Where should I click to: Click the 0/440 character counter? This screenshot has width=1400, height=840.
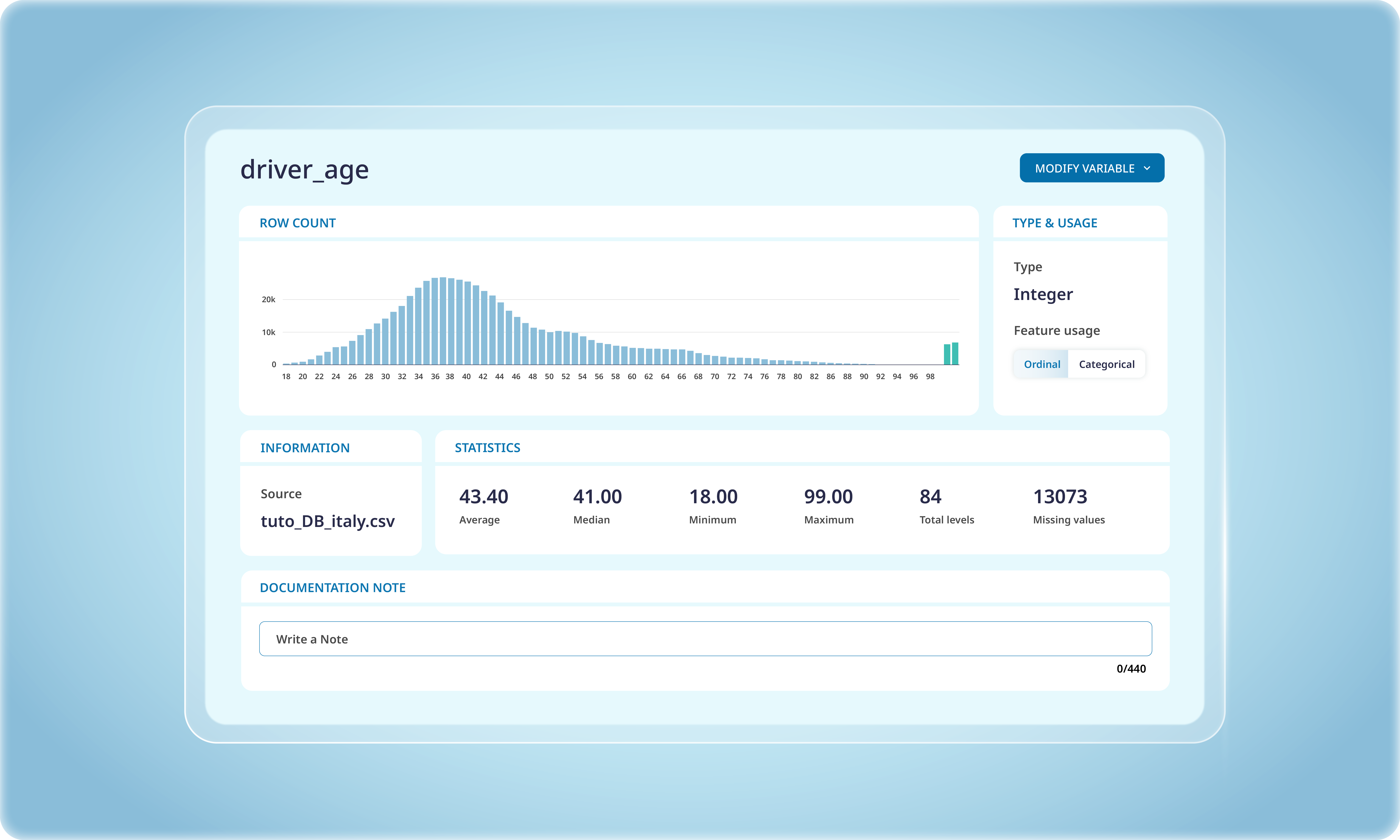[x=1131, y=668]
